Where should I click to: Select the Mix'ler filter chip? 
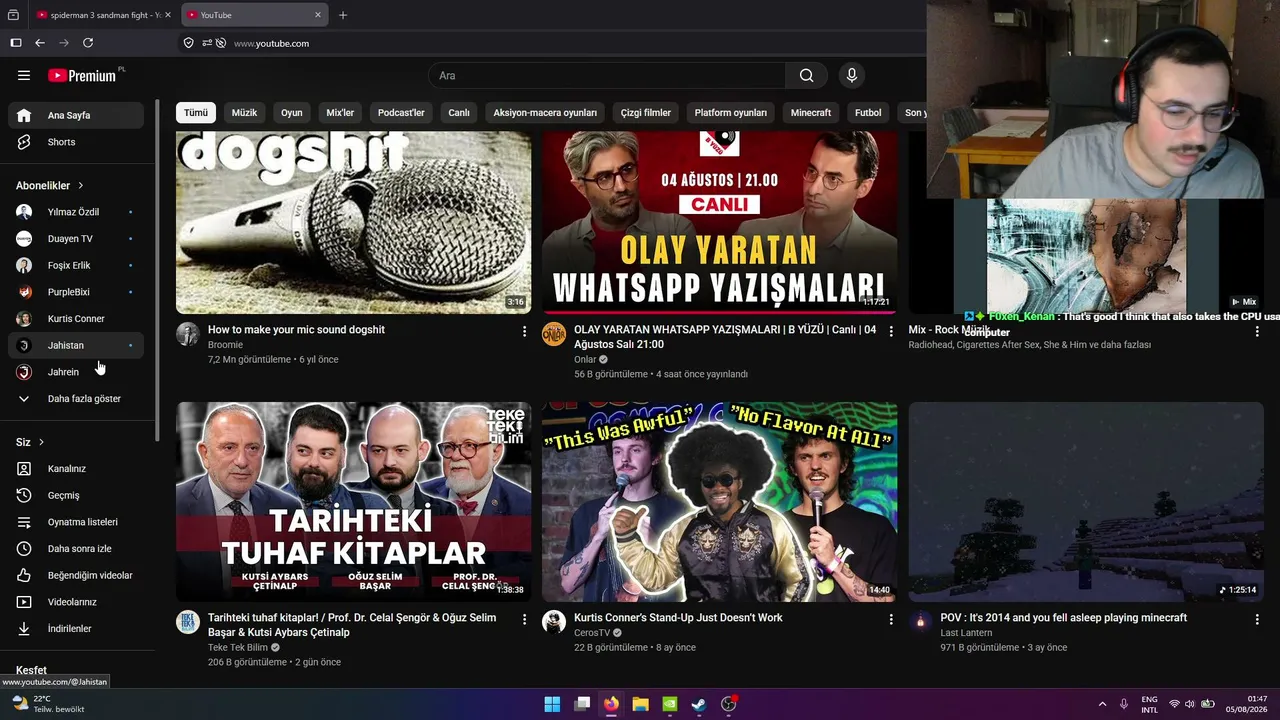point(340,113)
